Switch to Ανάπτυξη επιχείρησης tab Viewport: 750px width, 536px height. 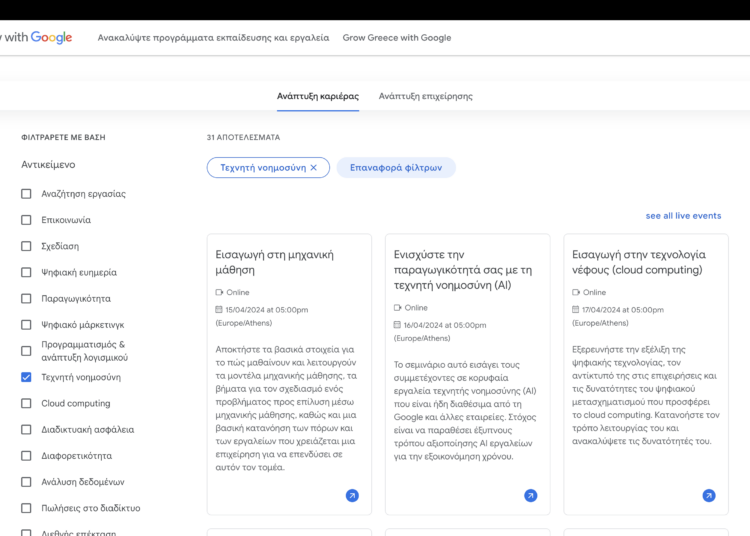(425, 96)
